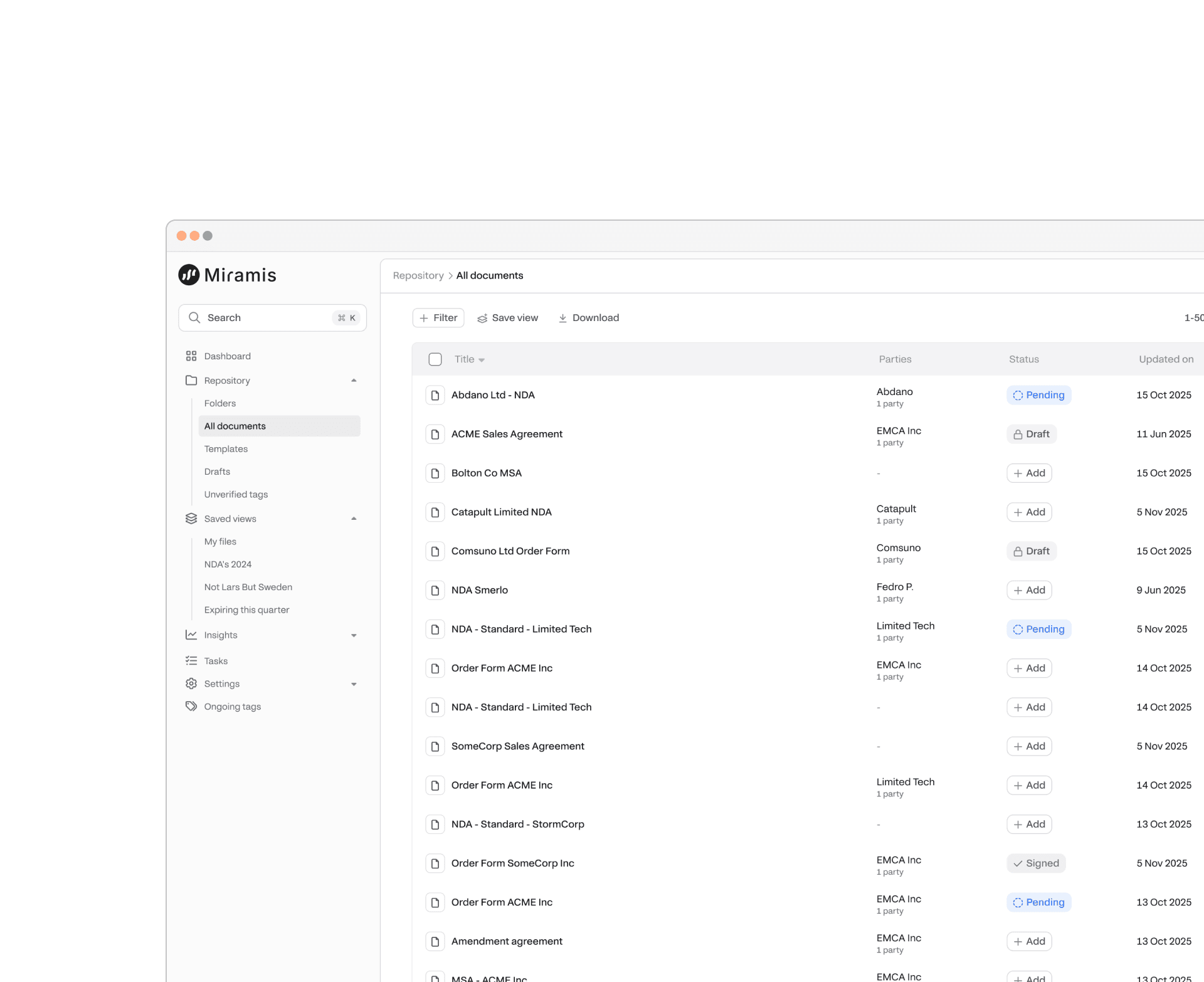Screen dimensions: 1204x982
Task: Open Templates in the sidebar
Action: click(226, 449)
